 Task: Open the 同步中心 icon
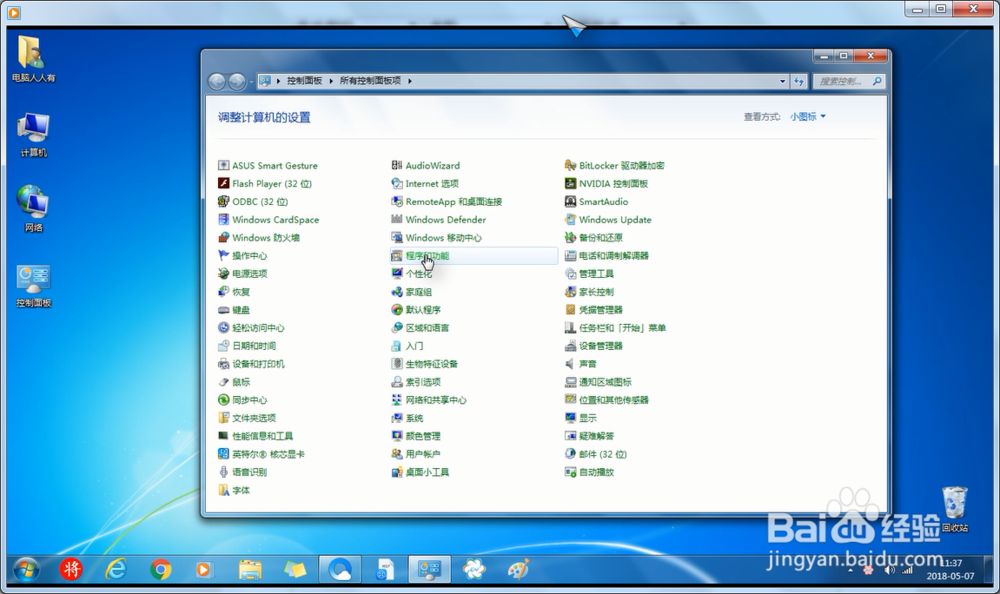tap(223, 400)
